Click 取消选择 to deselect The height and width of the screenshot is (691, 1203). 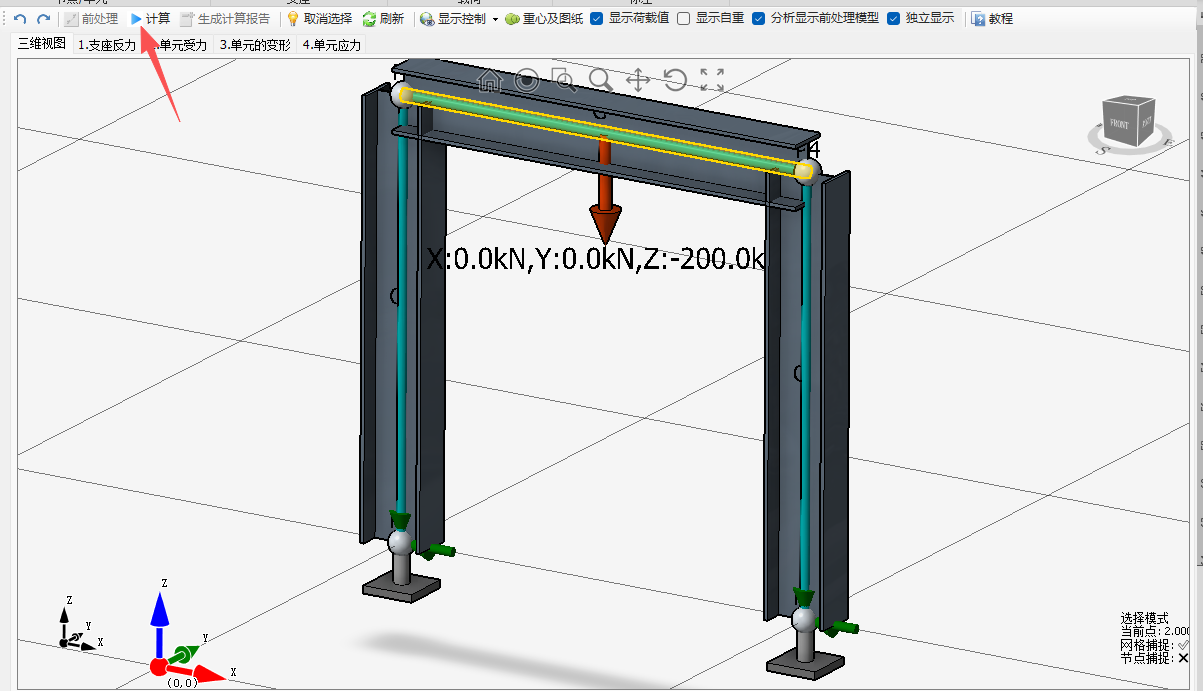[x=319, y=19]
